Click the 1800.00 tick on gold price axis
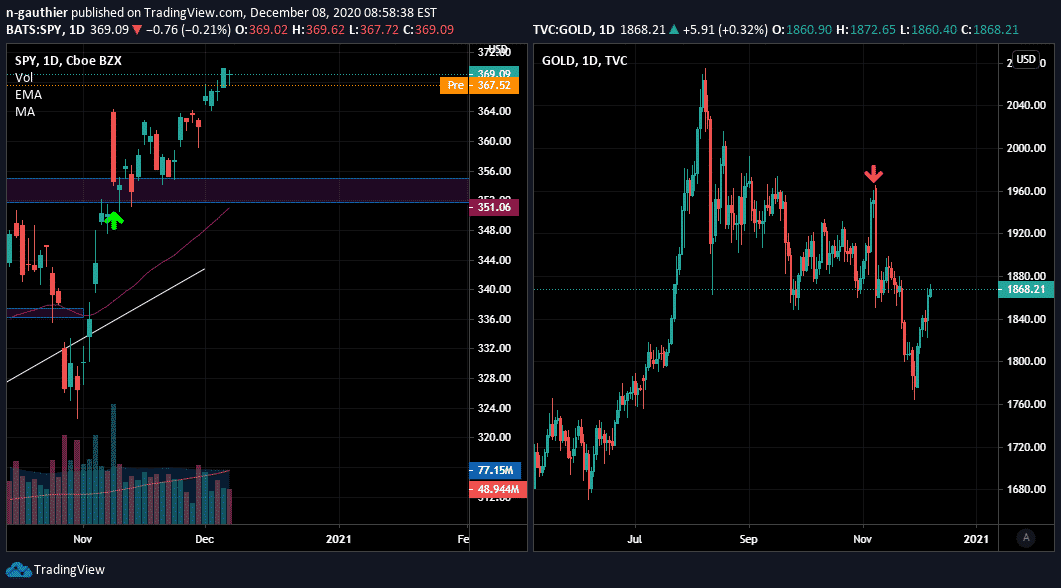The image size is (1061, 588). point(1026,361)
